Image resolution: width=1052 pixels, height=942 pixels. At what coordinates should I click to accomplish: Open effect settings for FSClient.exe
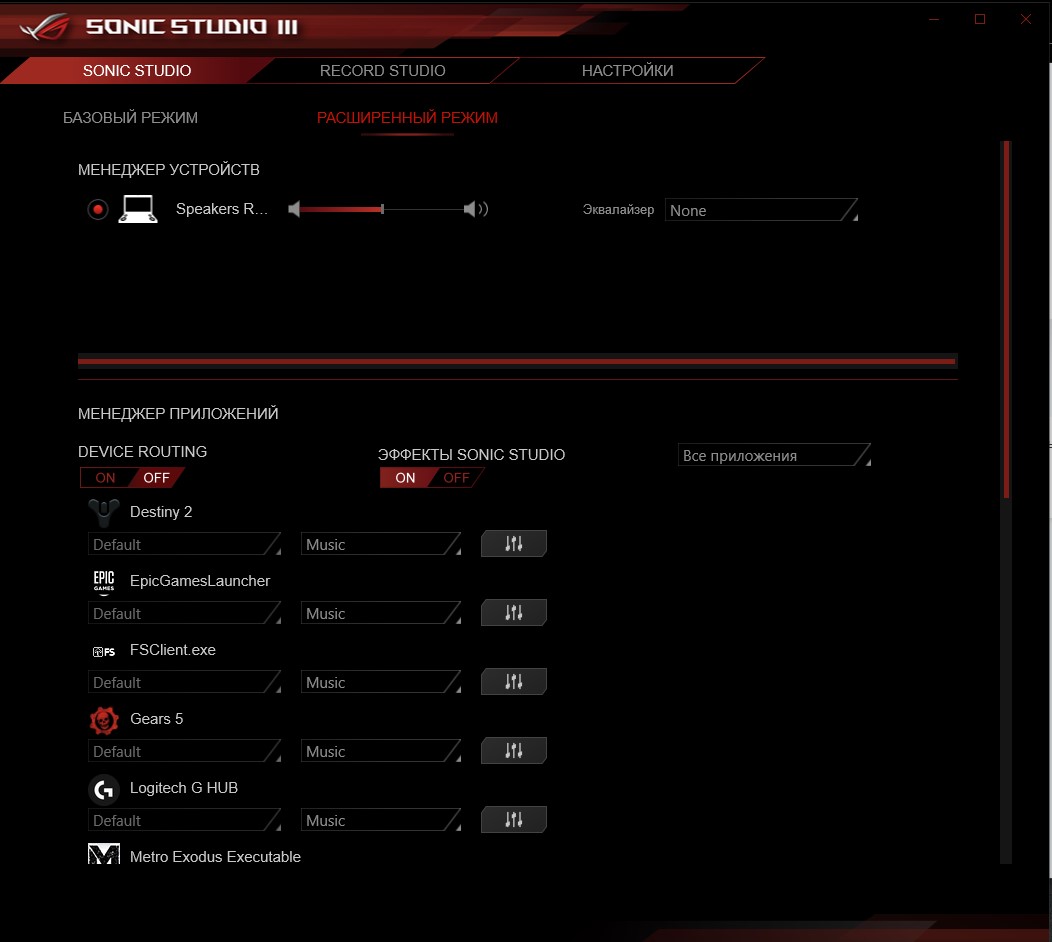click(x=513, y=682)
